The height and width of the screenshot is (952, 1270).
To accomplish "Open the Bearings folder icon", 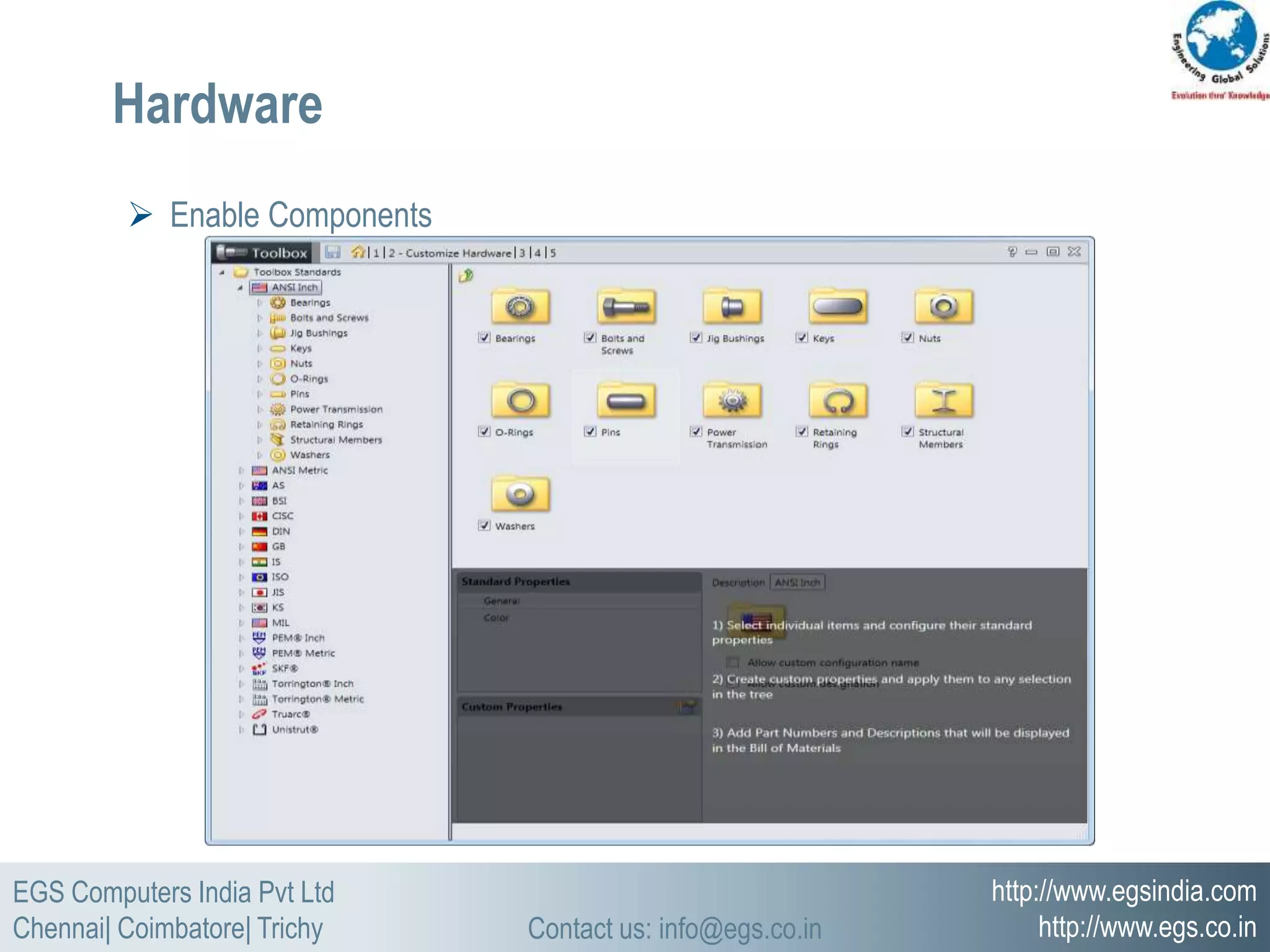I will (520, 306).
